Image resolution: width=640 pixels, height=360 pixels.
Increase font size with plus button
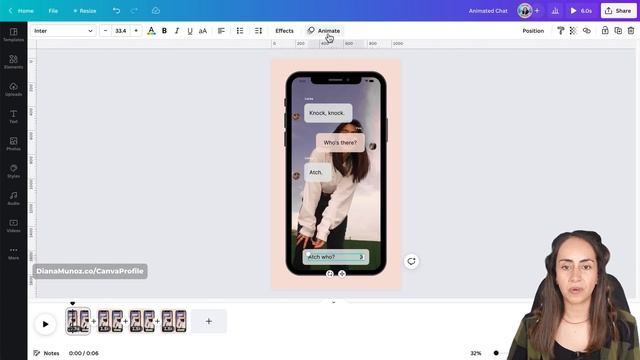point(136,31)
